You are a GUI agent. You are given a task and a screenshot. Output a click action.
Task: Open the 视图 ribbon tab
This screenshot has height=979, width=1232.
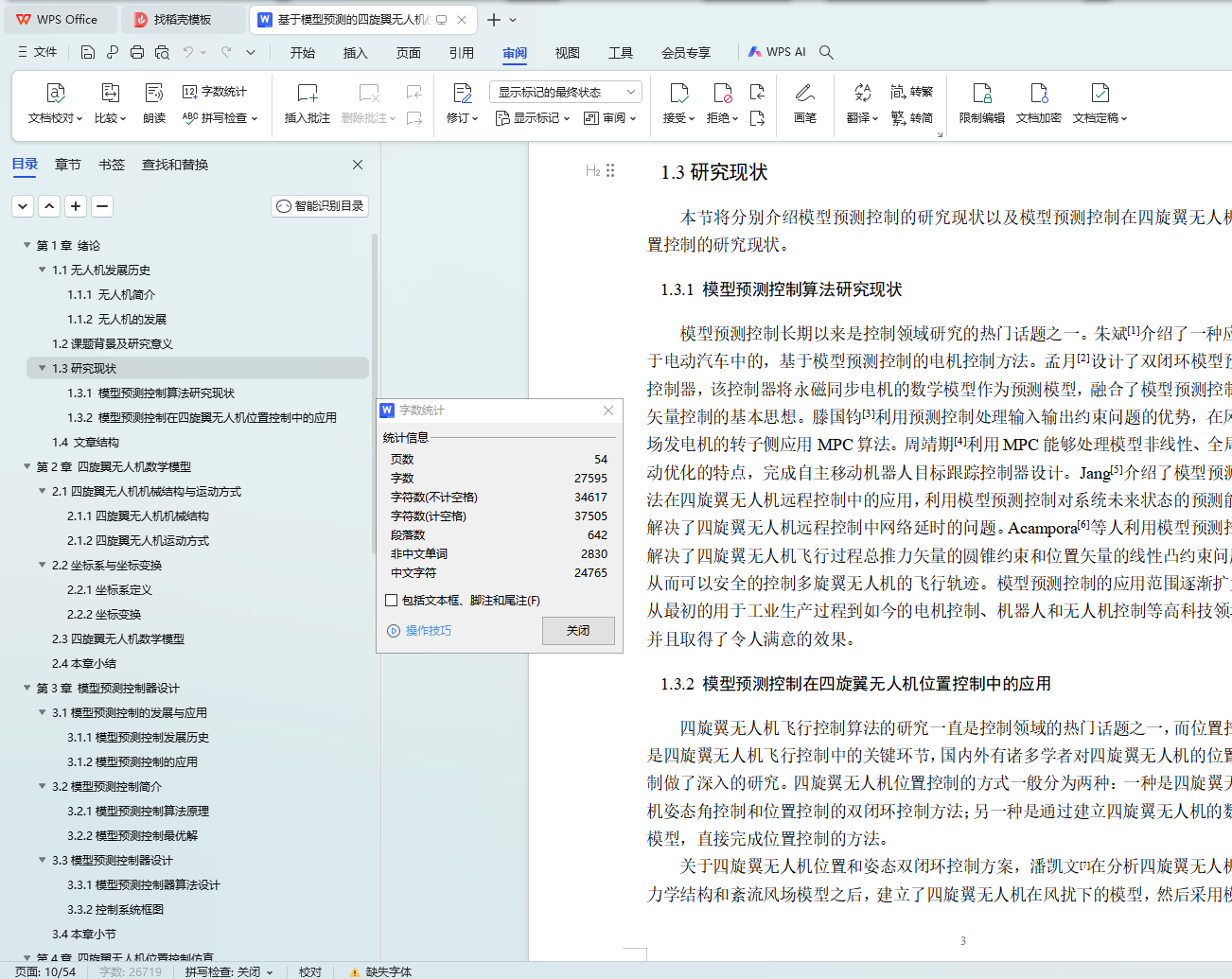tap(567, 53)
